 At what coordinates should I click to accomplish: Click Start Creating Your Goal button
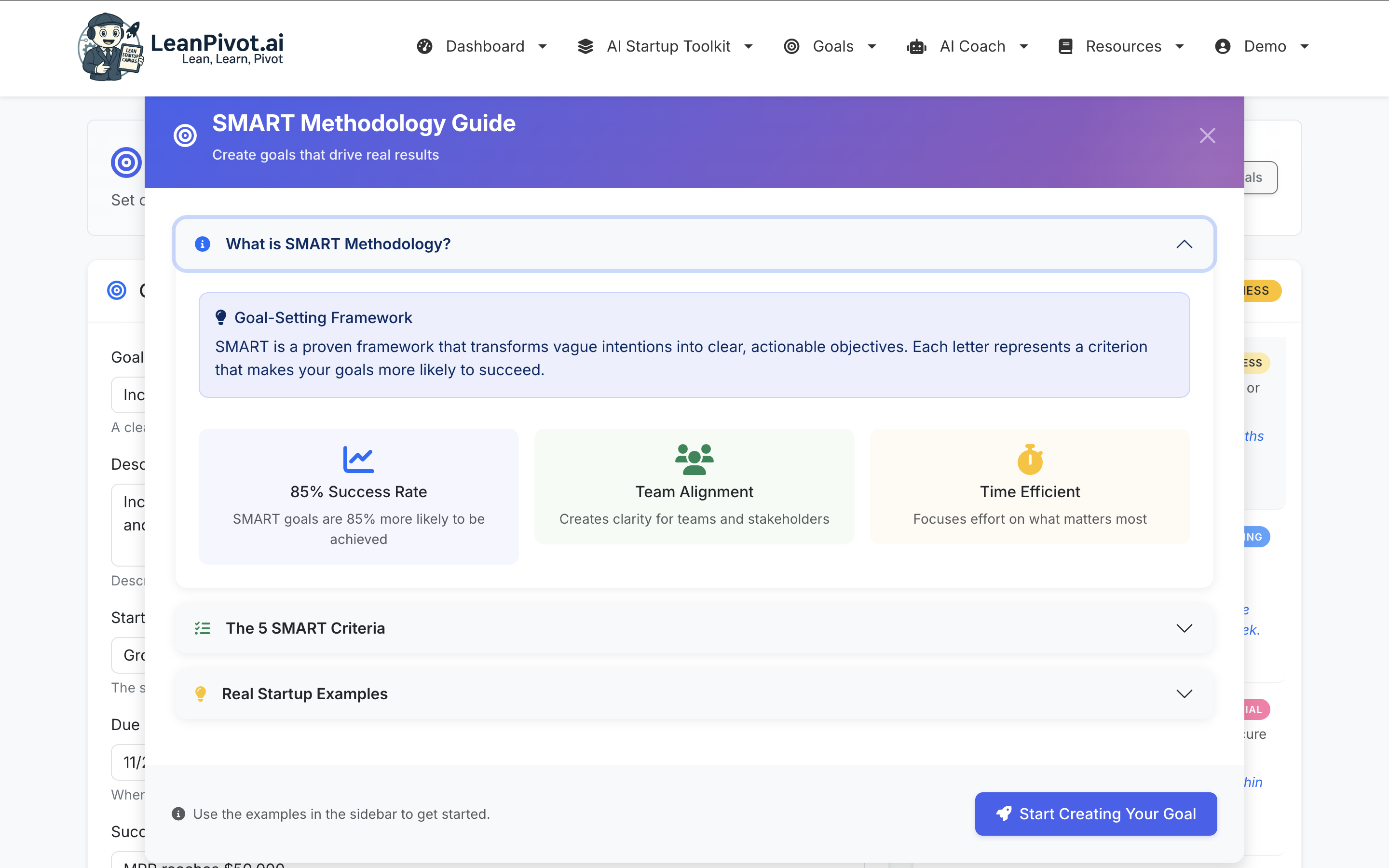click(1095, 814)
